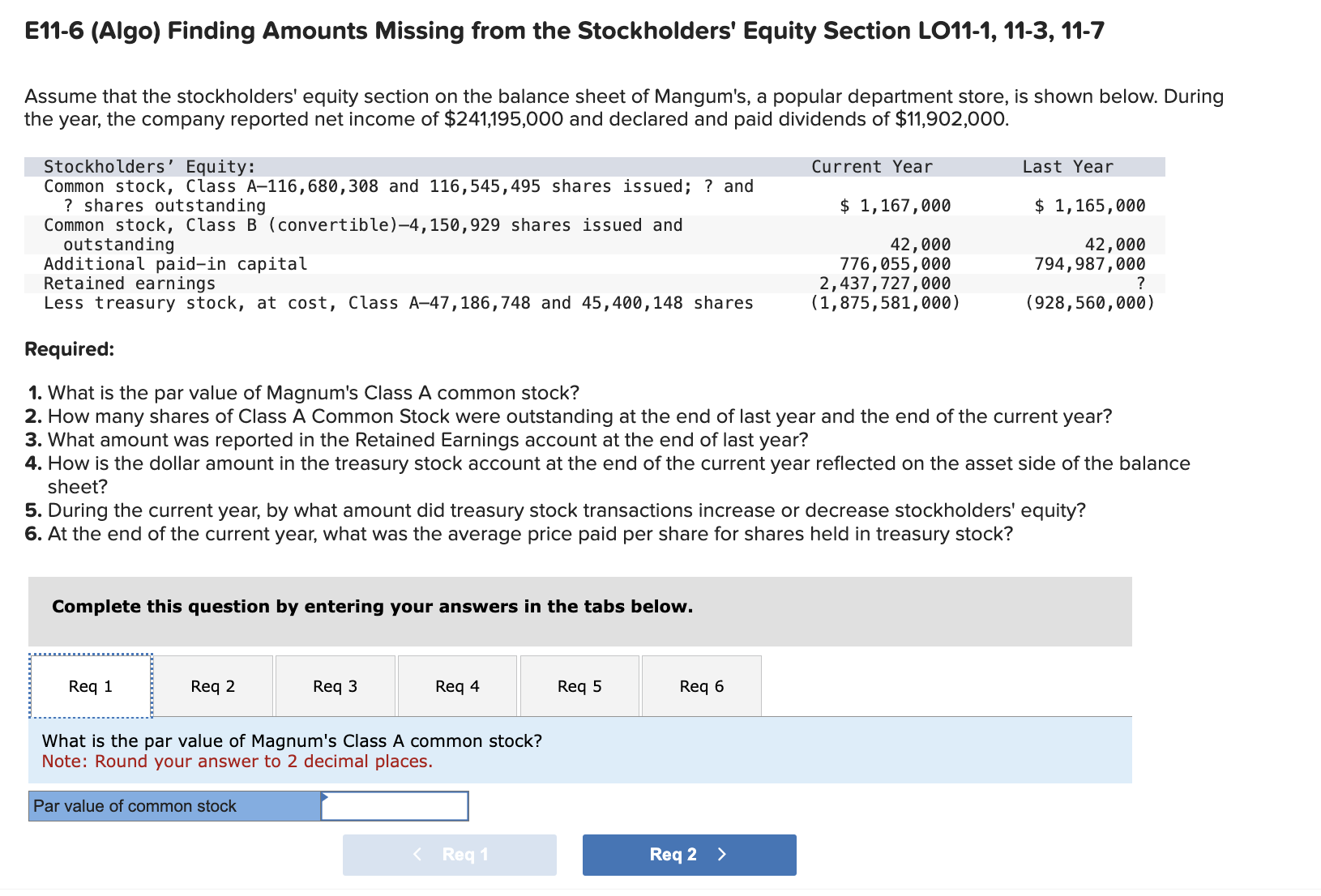
Task: Click the rounding note in red text
Action: tap(238, 761)
